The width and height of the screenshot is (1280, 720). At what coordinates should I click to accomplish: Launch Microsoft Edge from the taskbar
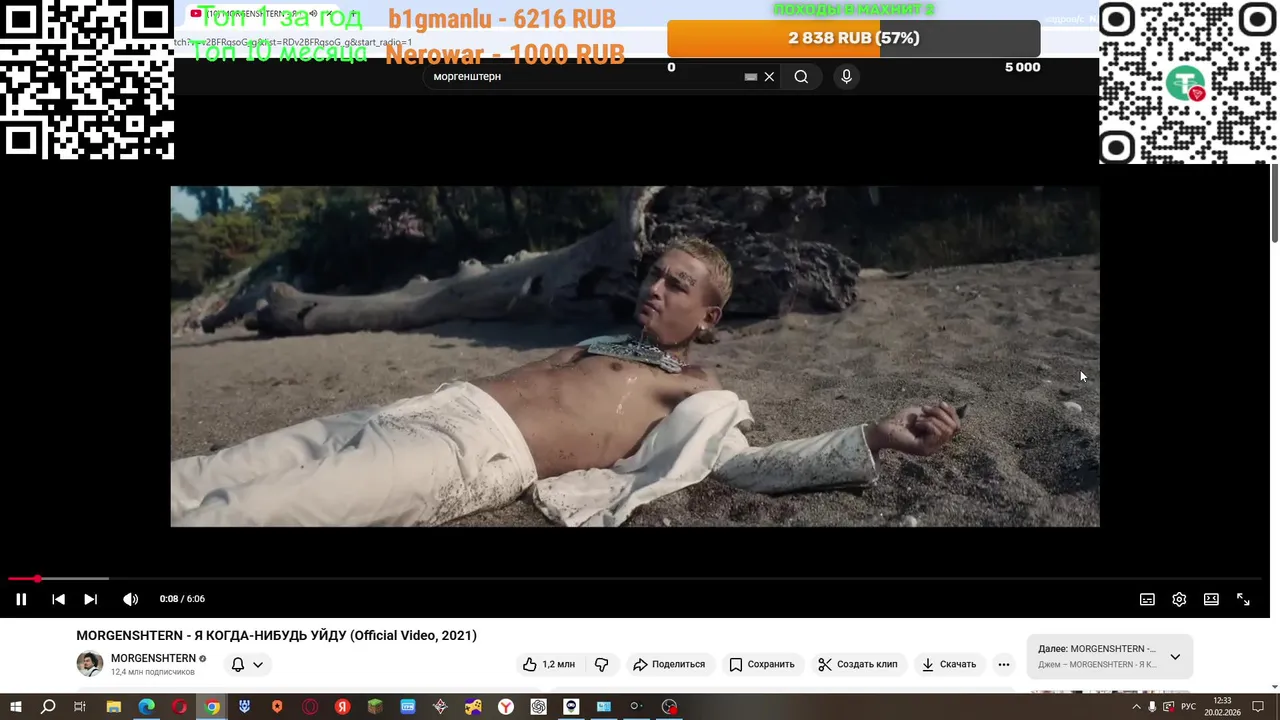146,707
